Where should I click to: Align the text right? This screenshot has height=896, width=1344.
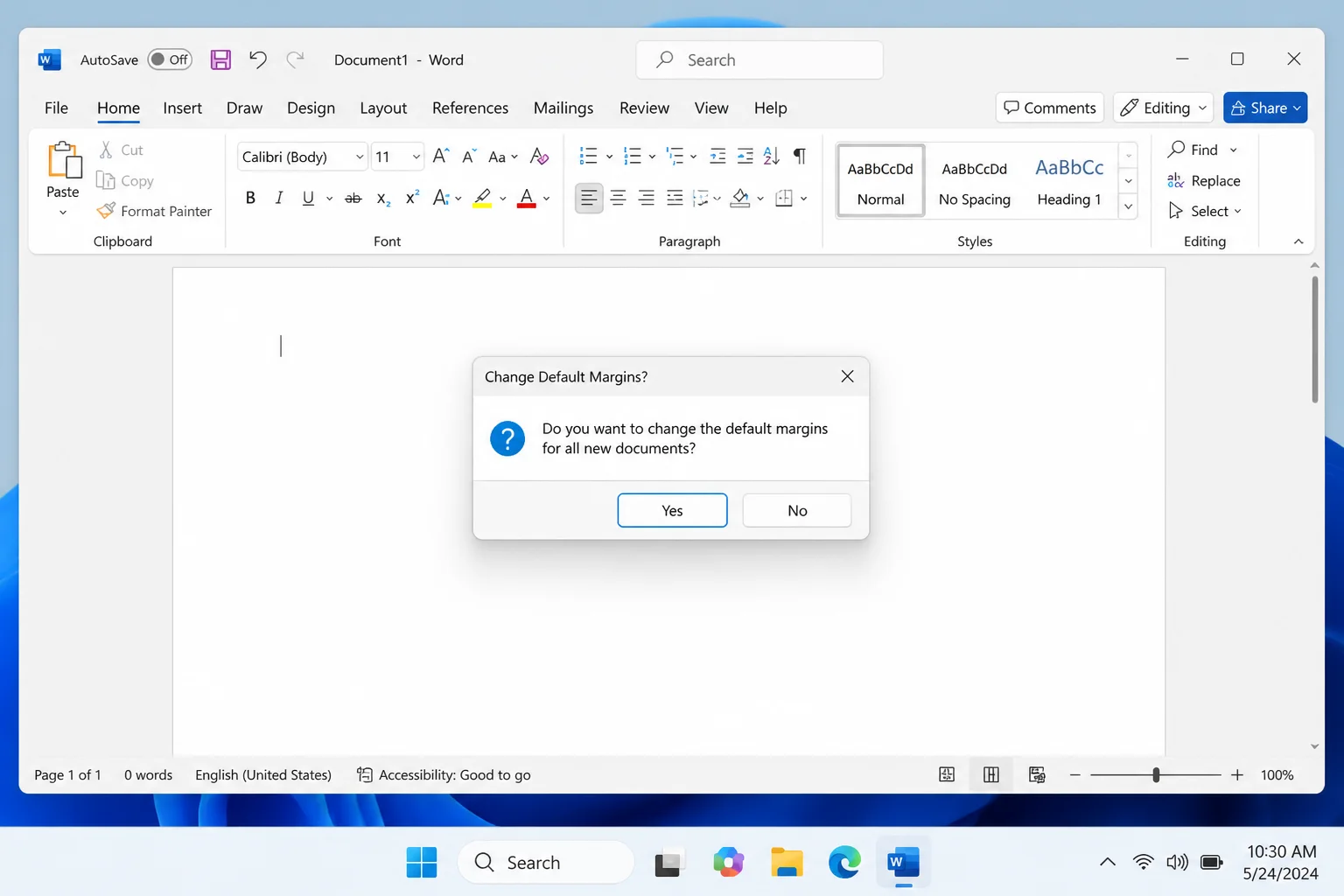tap(646, 198)
